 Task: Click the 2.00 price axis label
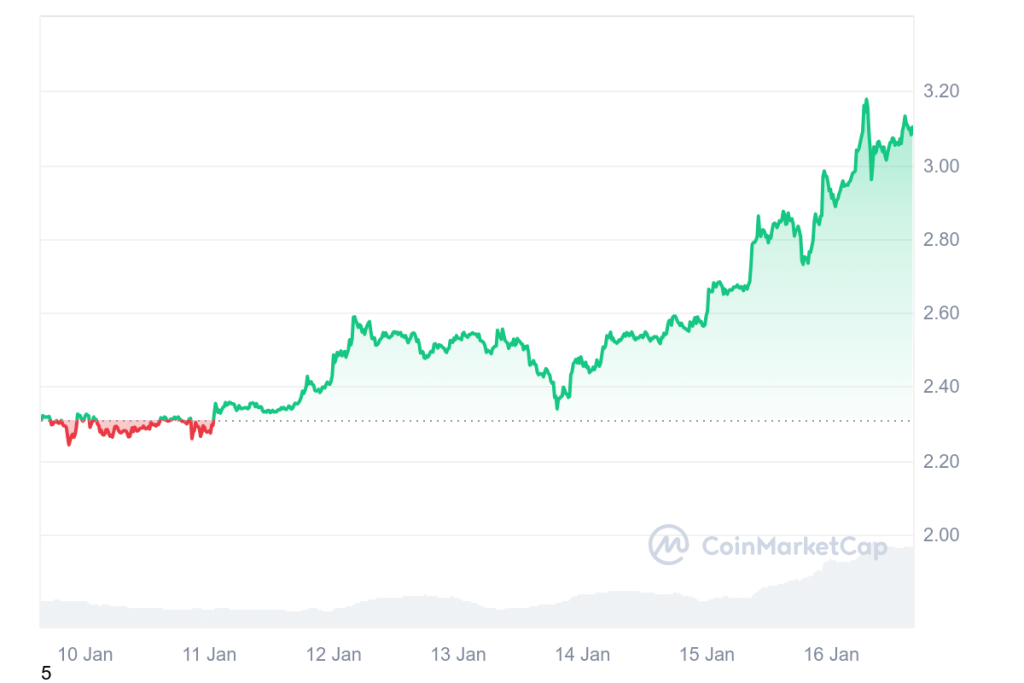pyautogui.click(x=941, y=535)
